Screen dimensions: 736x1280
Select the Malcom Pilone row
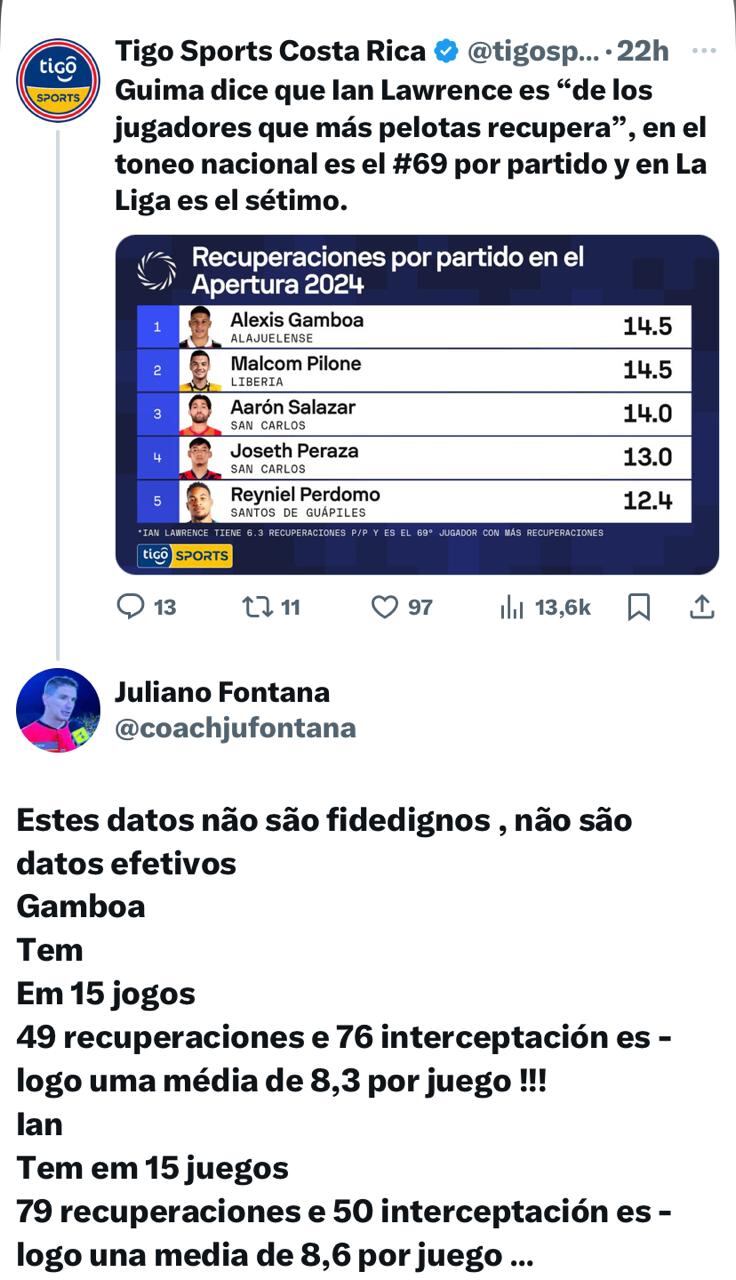click(x=414, y=370)
